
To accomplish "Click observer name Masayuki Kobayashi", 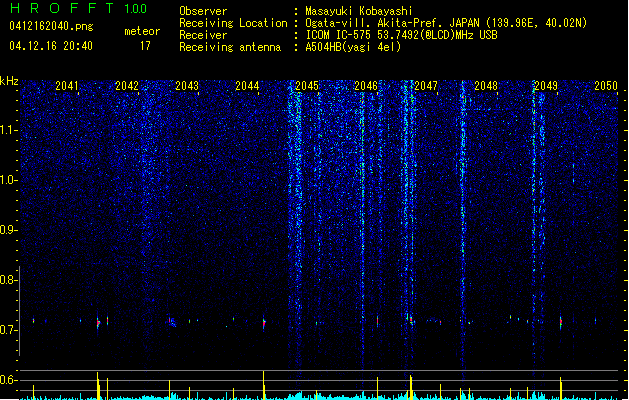I will [x=359, y=11].
